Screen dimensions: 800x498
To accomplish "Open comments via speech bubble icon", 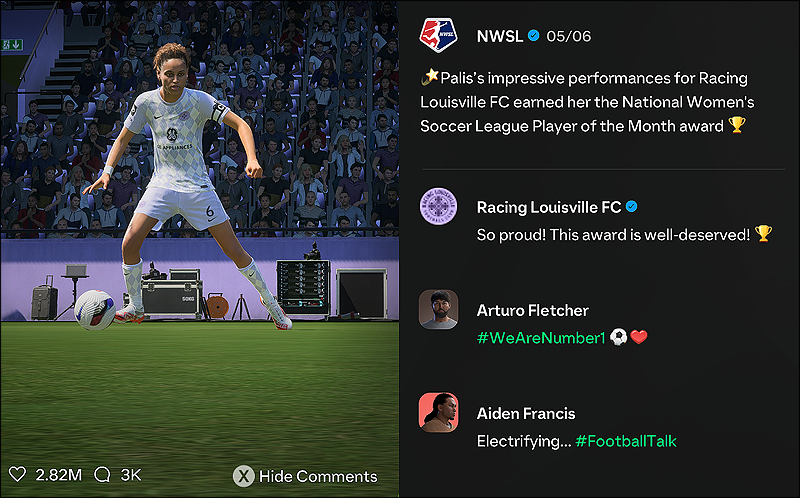I will click(102, 475).
